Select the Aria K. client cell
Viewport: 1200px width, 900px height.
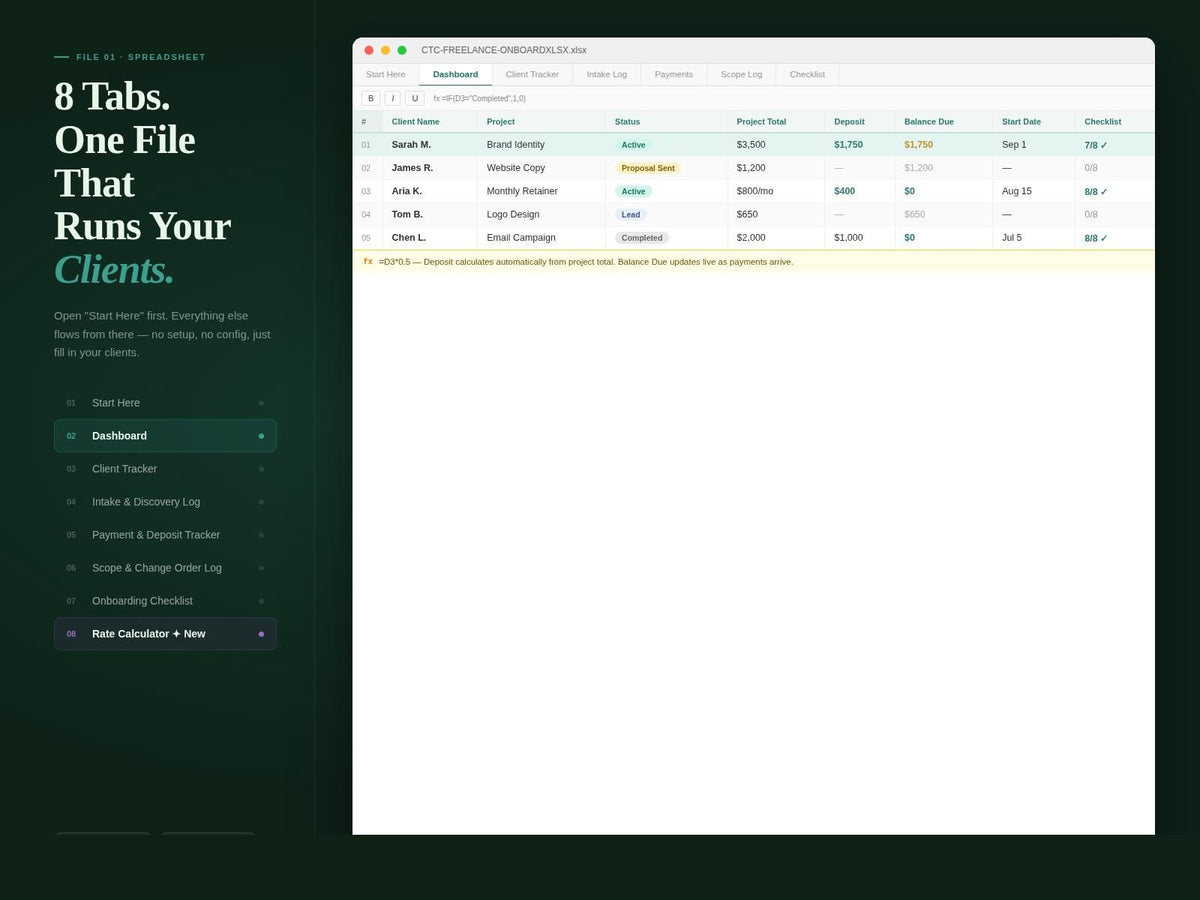pos(430,191)
